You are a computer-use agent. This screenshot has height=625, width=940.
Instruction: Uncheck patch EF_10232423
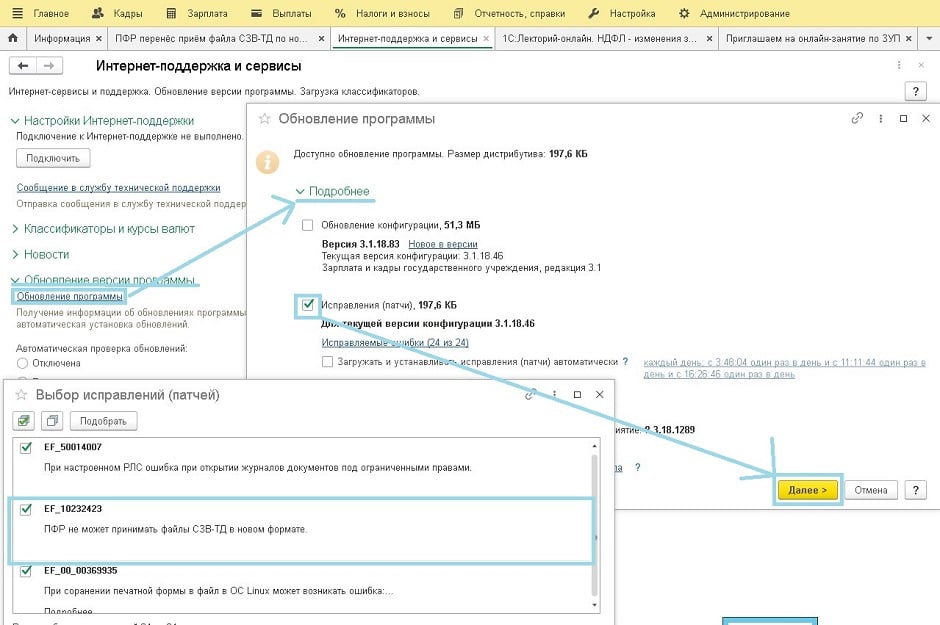pos(27,509)
